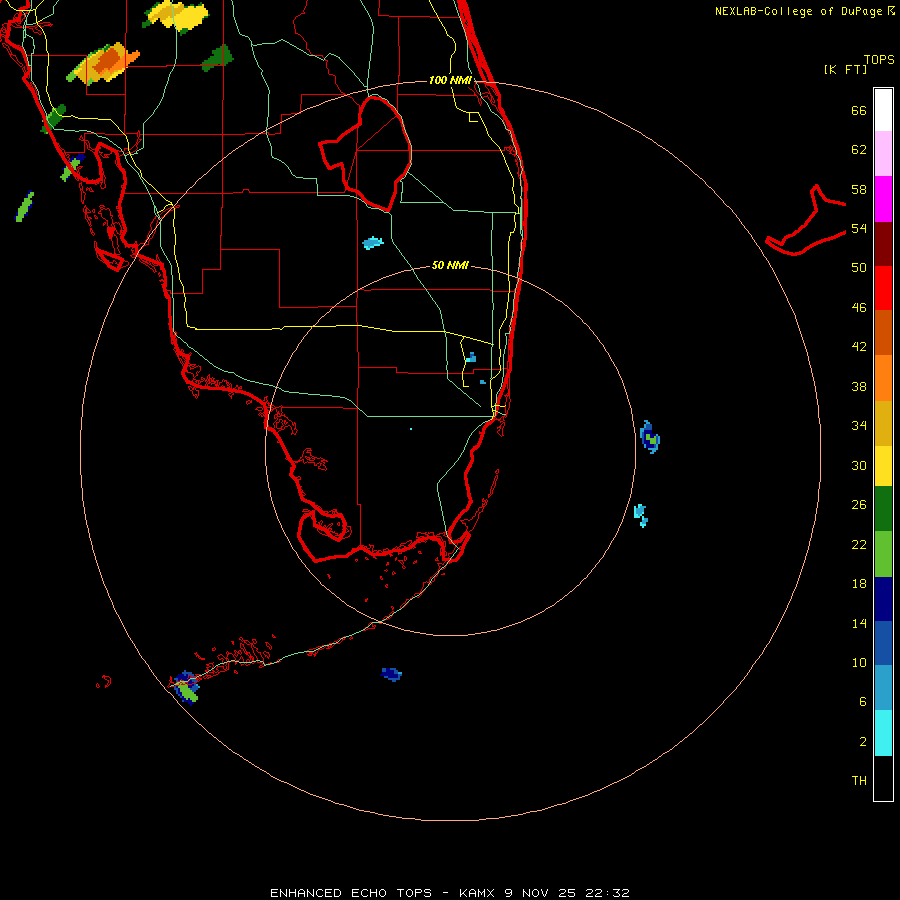Click the "TOPS" legend title

(879, 59)
